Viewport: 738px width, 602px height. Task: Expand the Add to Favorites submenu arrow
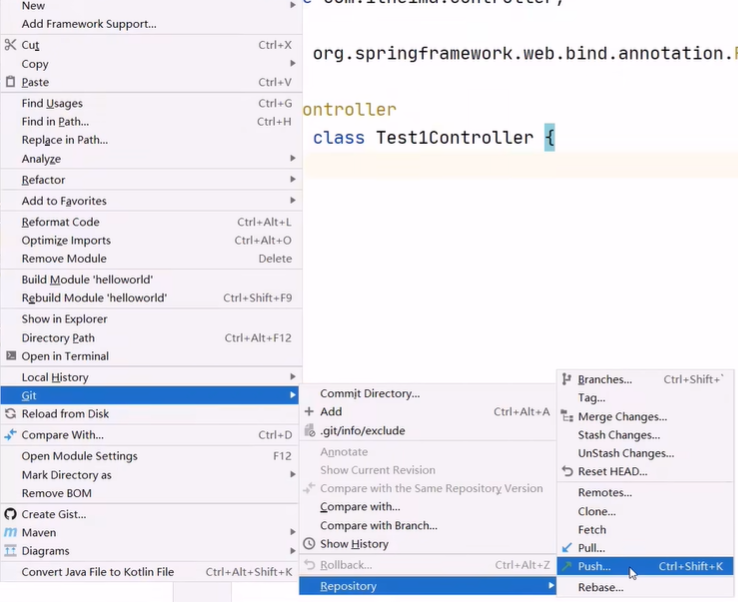[293, 201]
